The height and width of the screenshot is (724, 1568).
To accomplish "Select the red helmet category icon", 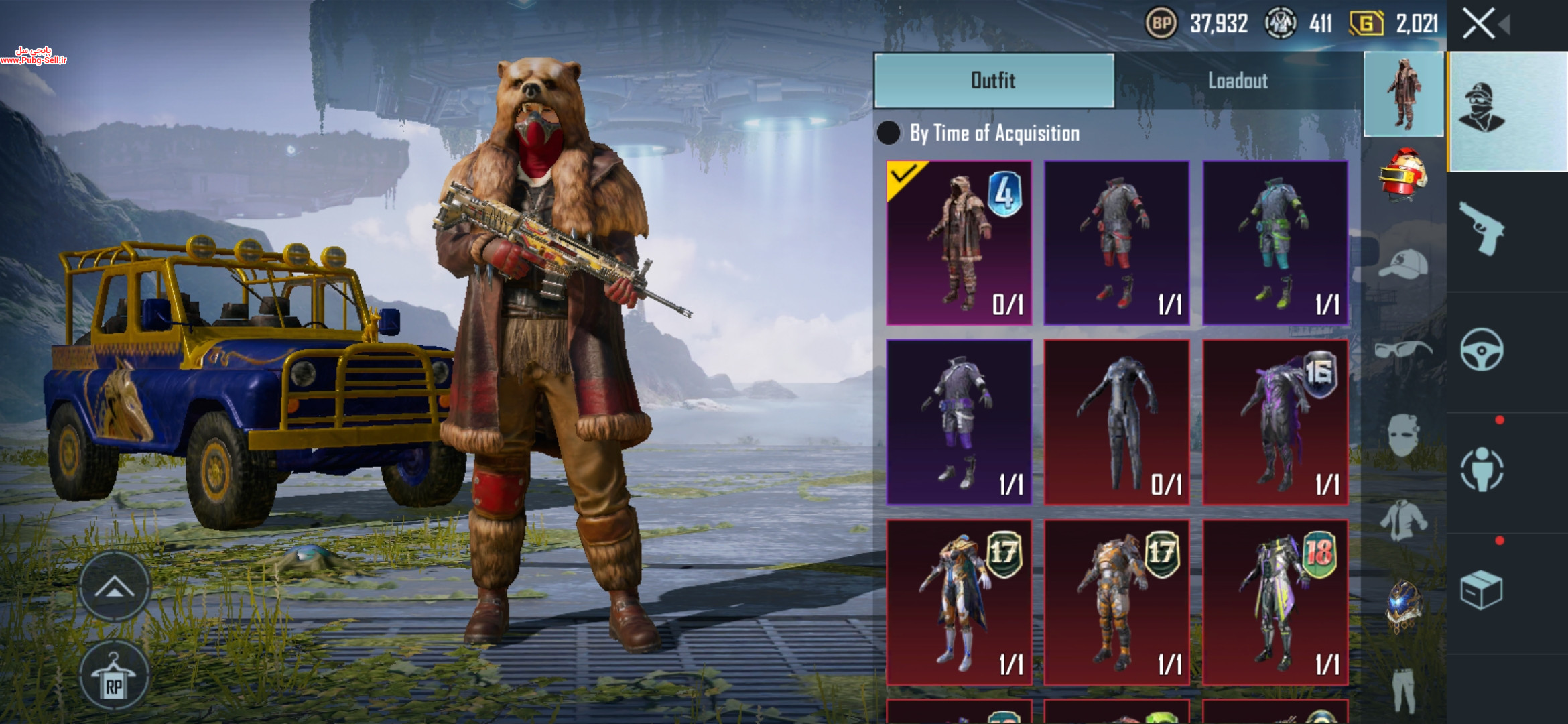I will point(1402,175).
